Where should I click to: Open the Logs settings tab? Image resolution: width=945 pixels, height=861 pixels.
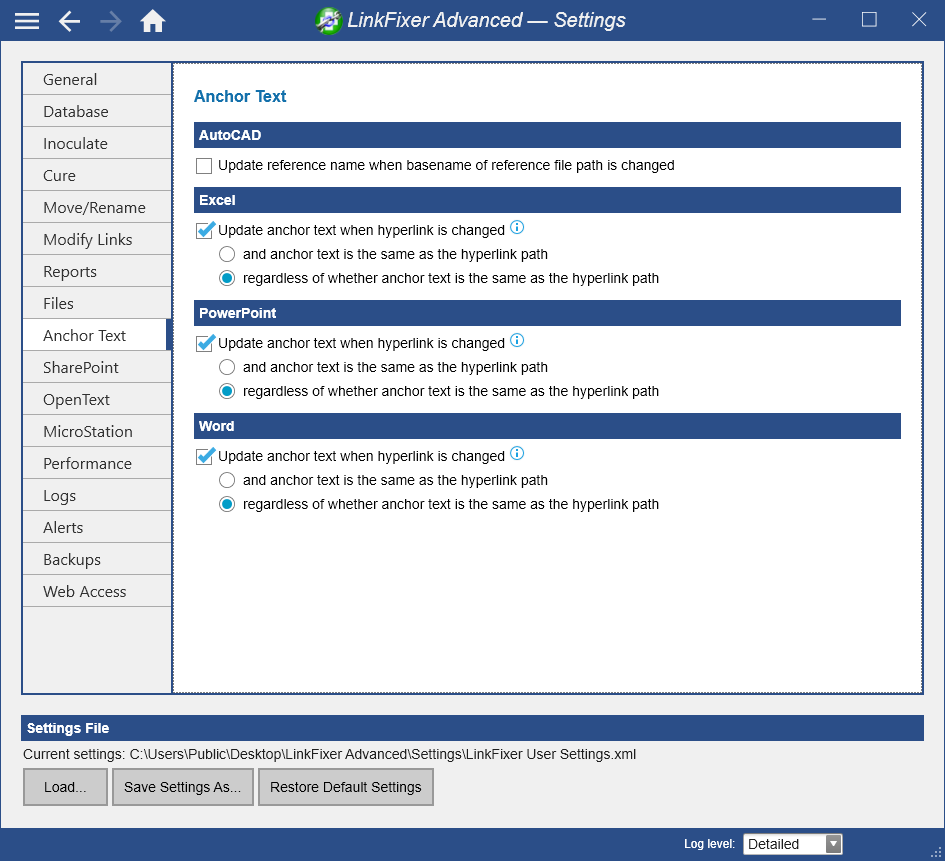point(97,495)
